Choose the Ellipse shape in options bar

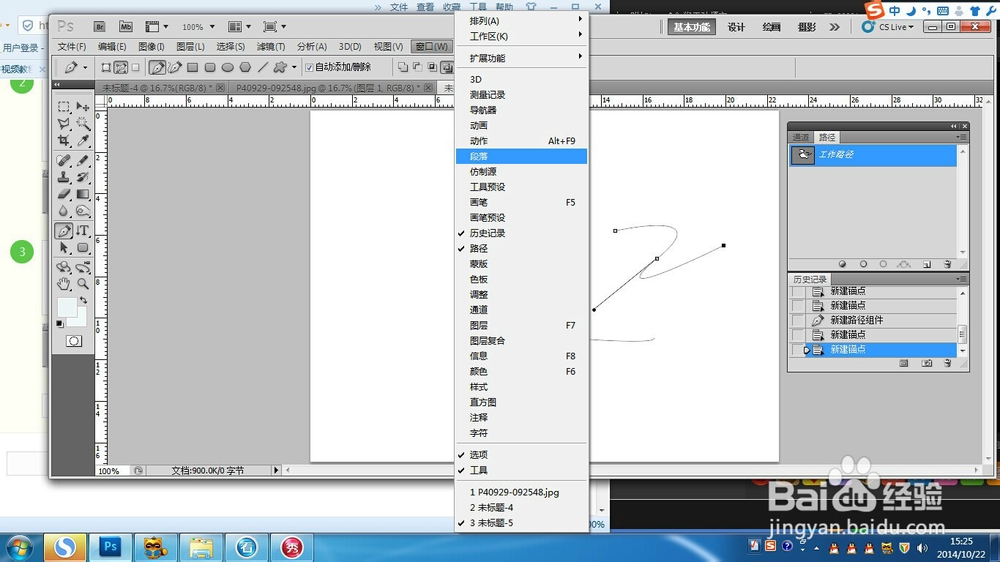coord(227,67)
